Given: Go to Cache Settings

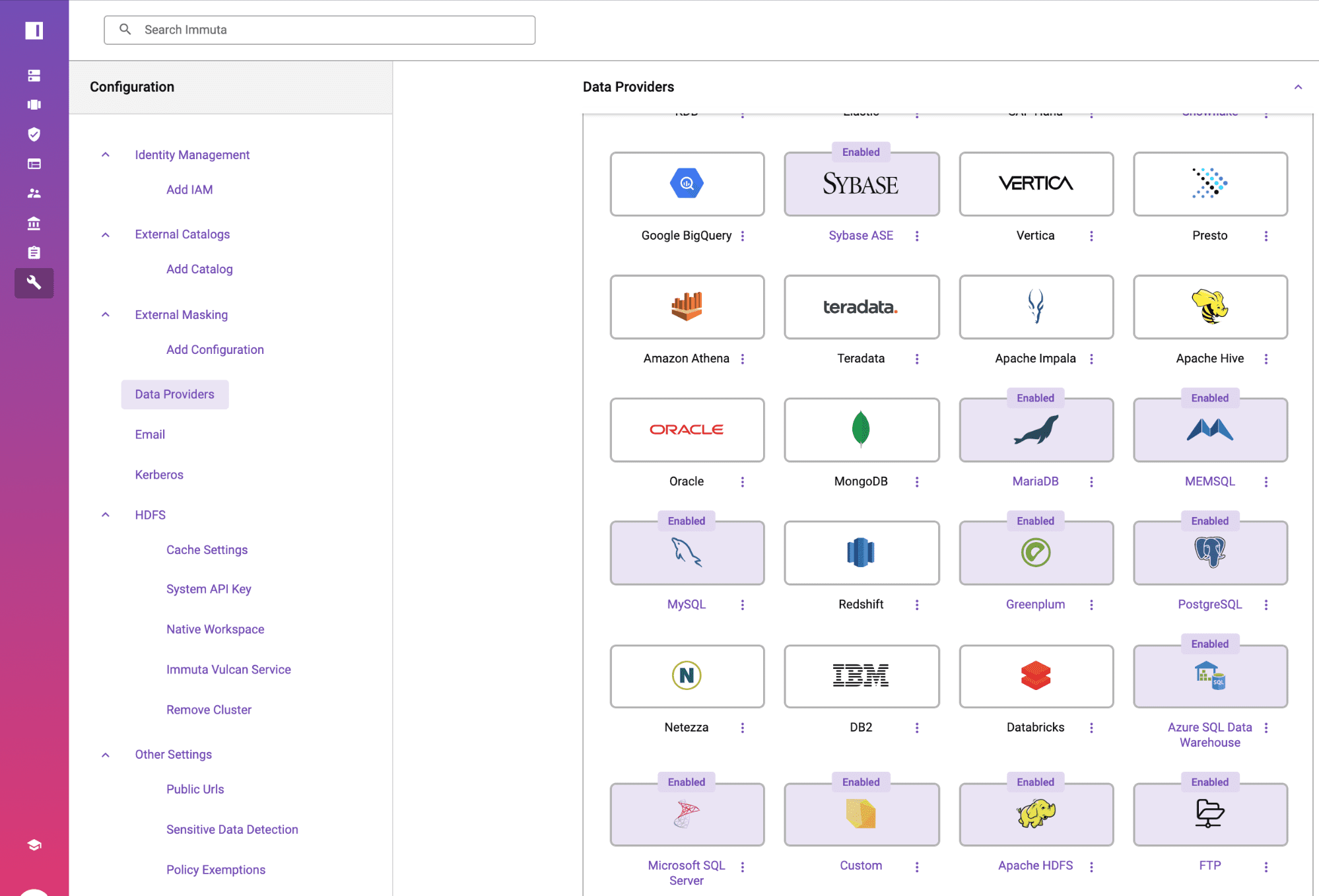Looking at the screenshot, I should click(207, 550).
